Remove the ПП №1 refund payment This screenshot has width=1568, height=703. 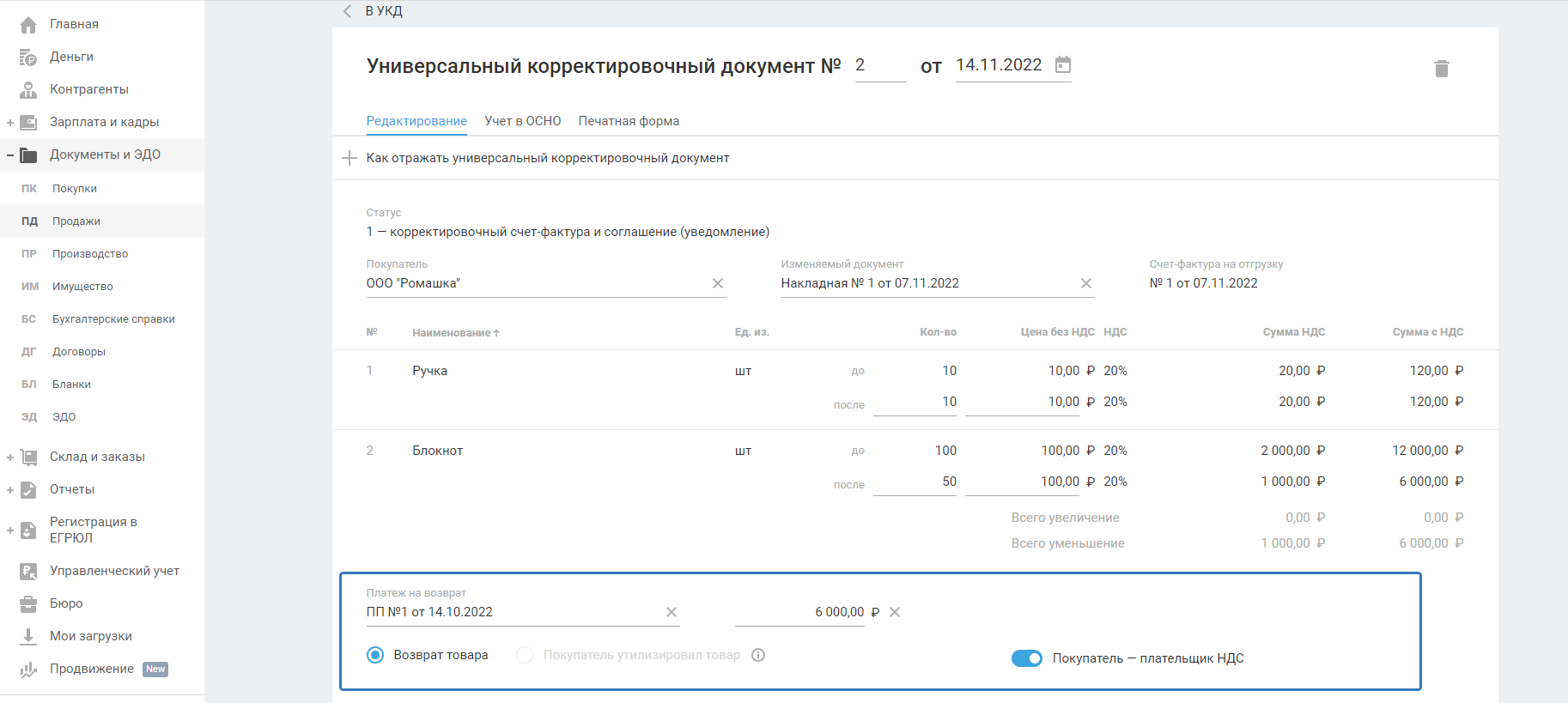pos(671,612)
